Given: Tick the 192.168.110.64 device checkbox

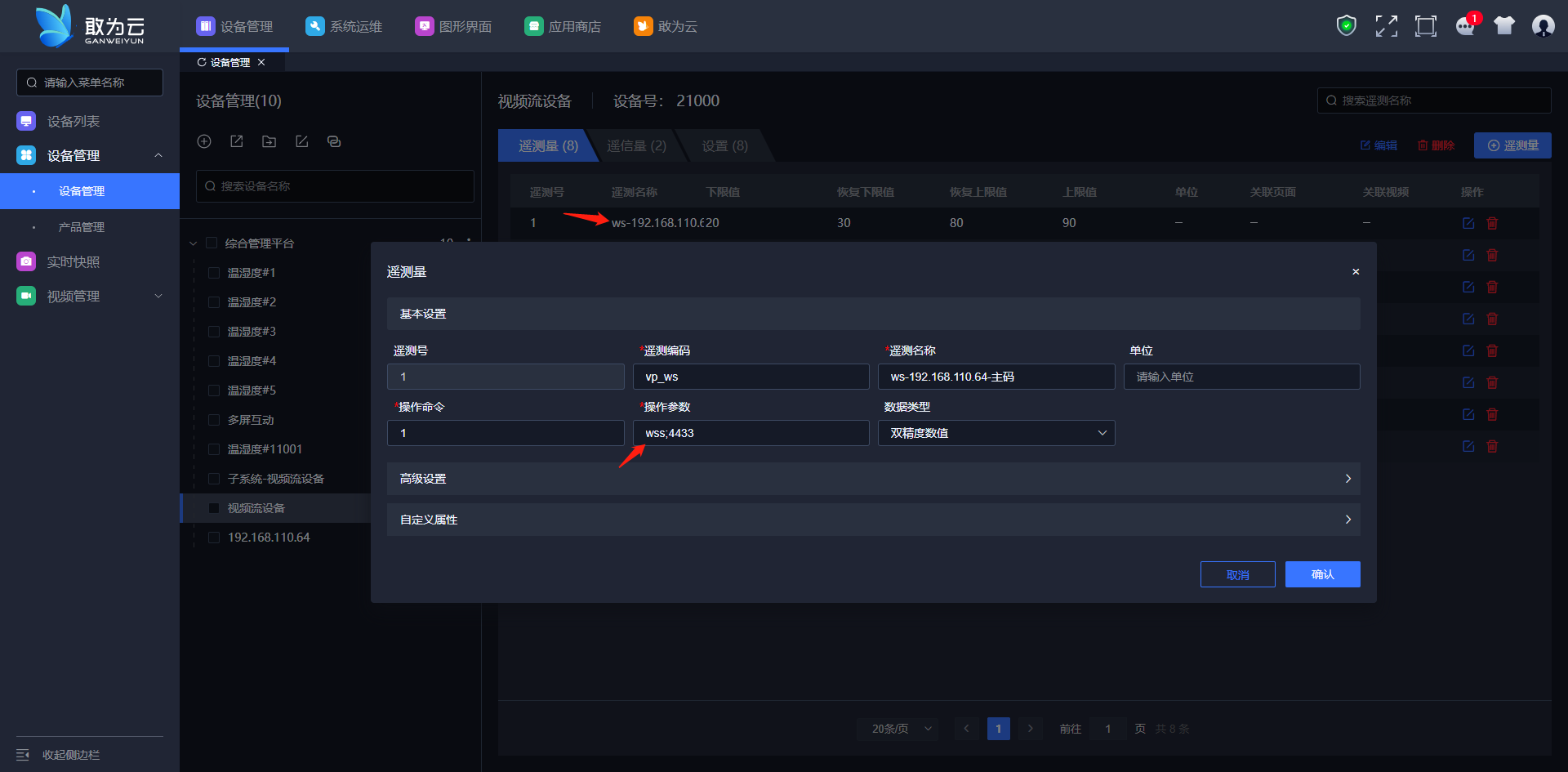Looking at the screenshot, I should pyautogui.click(x=214, y=538).
